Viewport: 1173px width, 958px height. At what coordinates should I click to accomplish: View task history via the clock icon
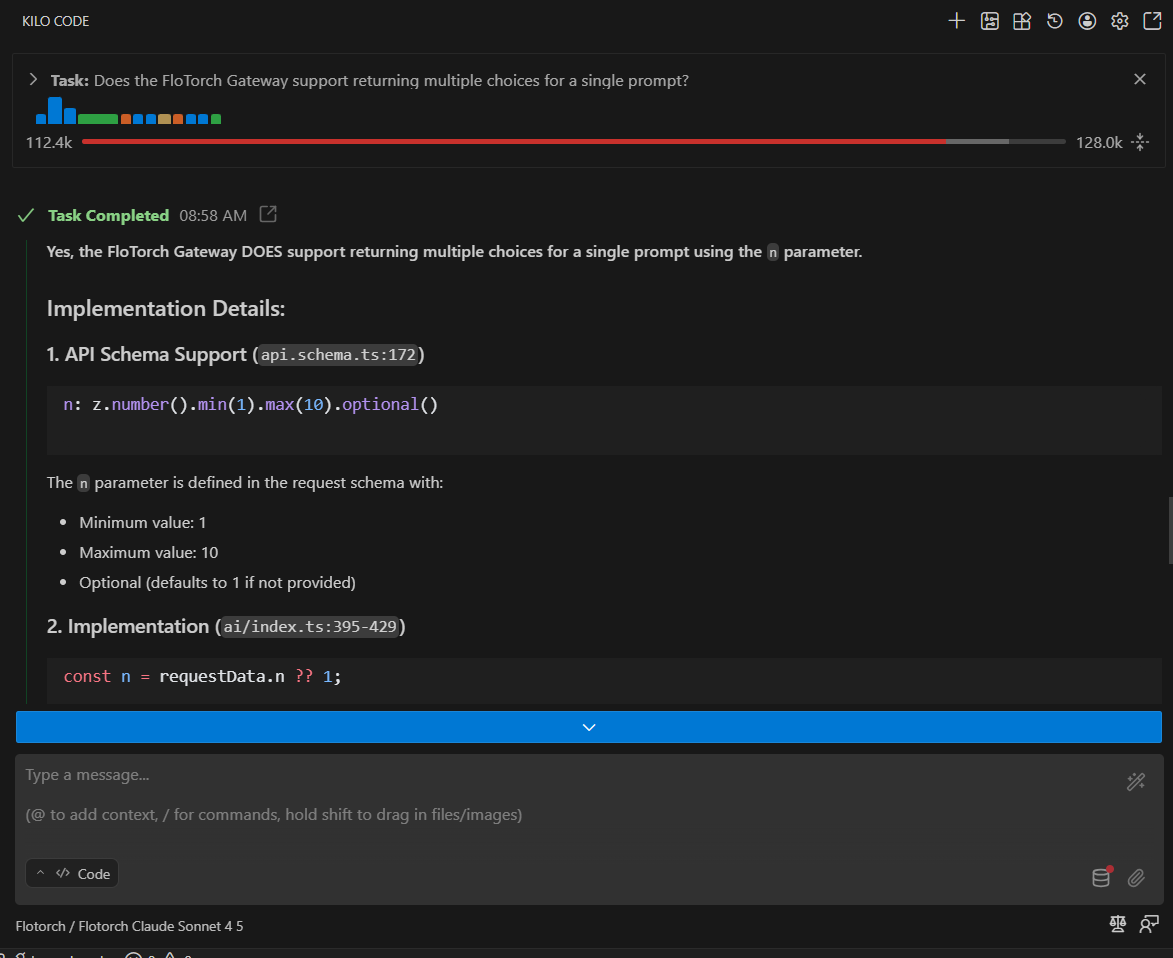(x=1054, y=20)
